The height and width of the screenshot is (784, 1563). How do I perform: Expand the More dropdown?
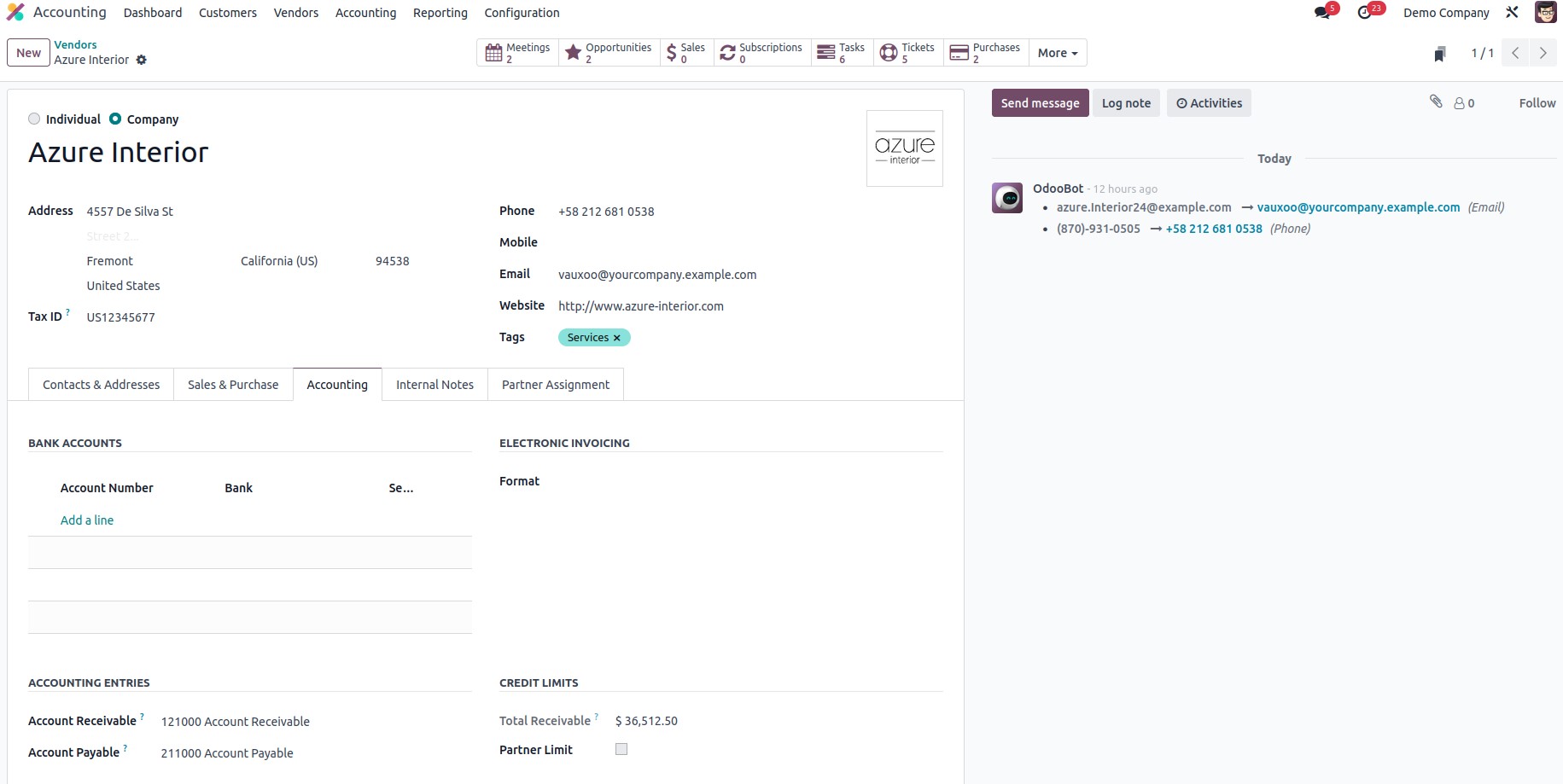(x=1058, y=53)
